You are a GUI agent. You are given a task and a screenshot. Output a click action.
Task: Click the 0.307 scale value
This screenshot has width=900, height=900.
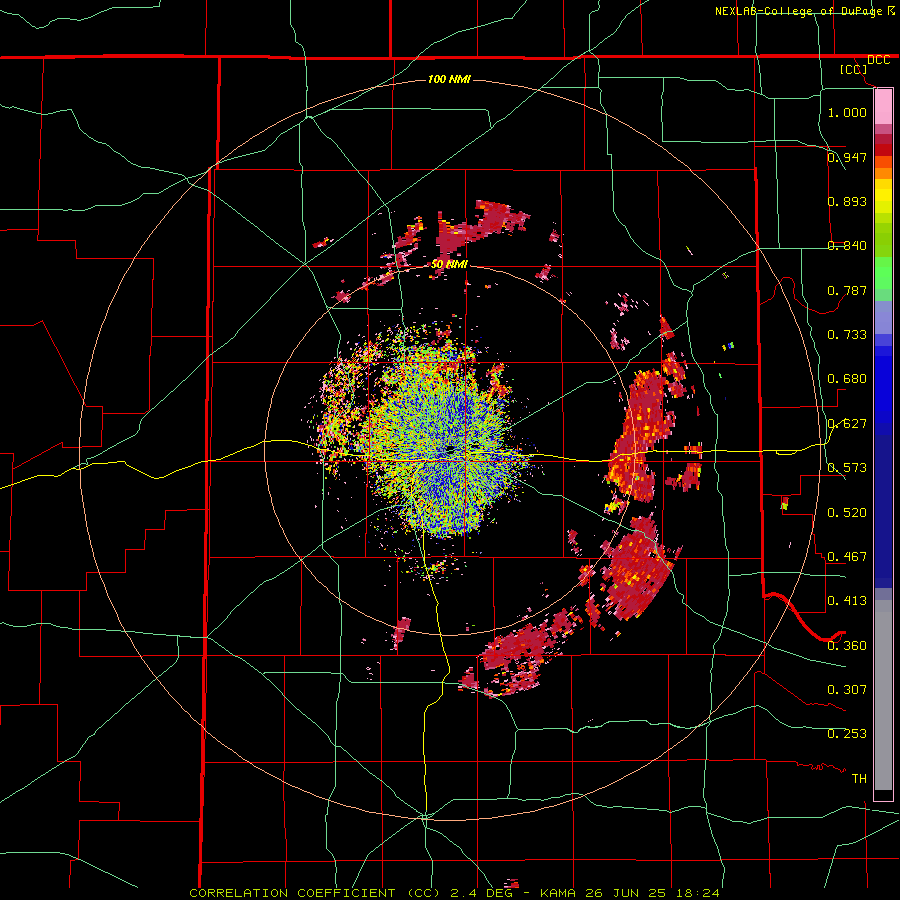pyautogui.click(x=847, y=690)
